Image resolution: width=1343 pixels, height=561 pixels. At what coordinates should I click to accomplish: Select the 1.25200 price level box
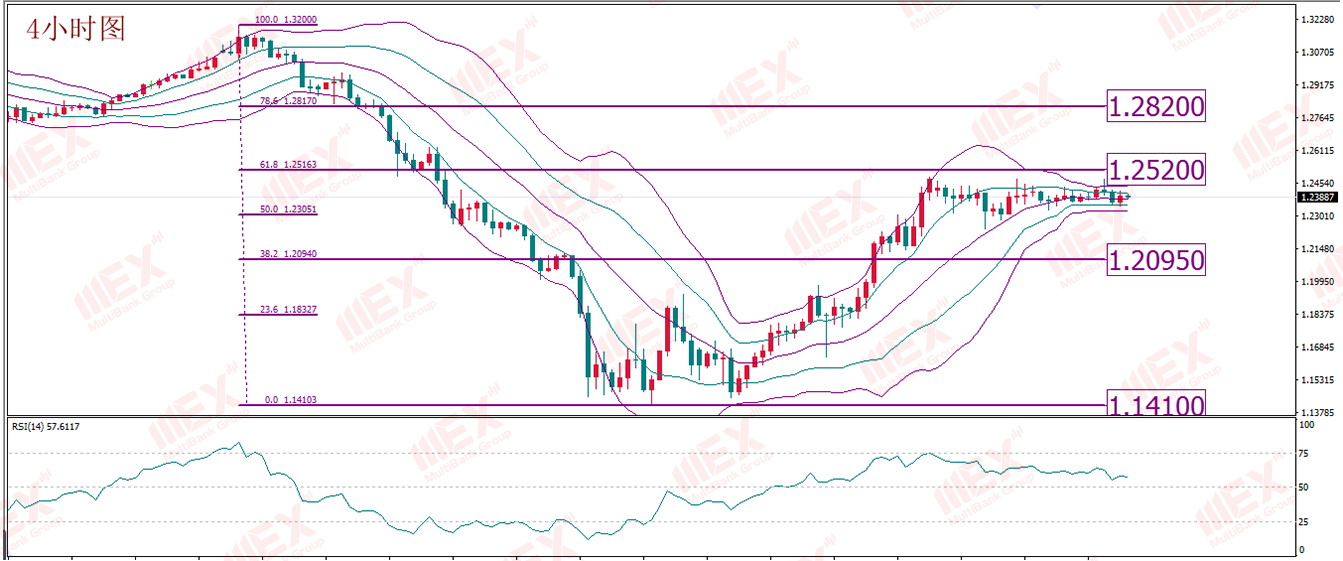click(x=1156, y=170)
